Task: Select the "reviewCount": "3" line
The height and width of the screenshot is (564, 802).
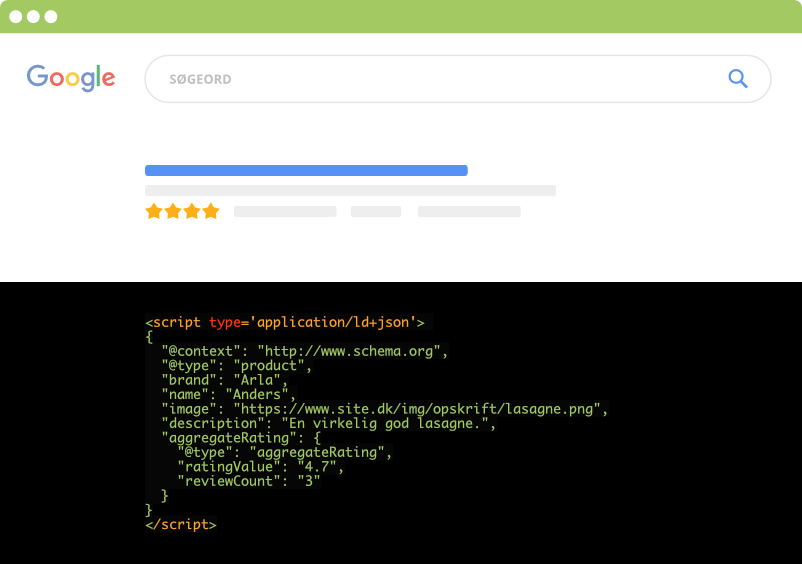Action: pos(249,481)
